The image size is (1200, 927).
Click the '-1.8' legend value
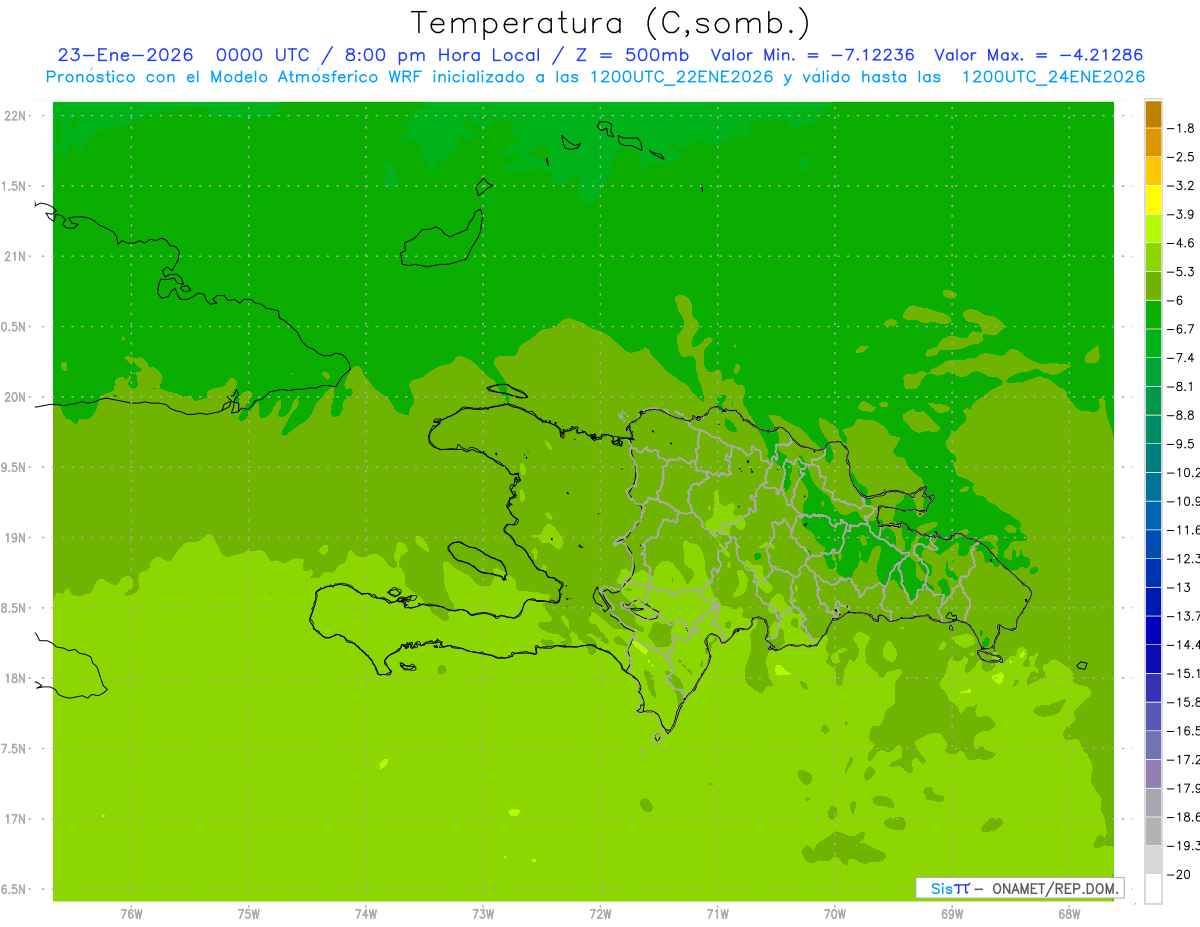point(1182,128)
